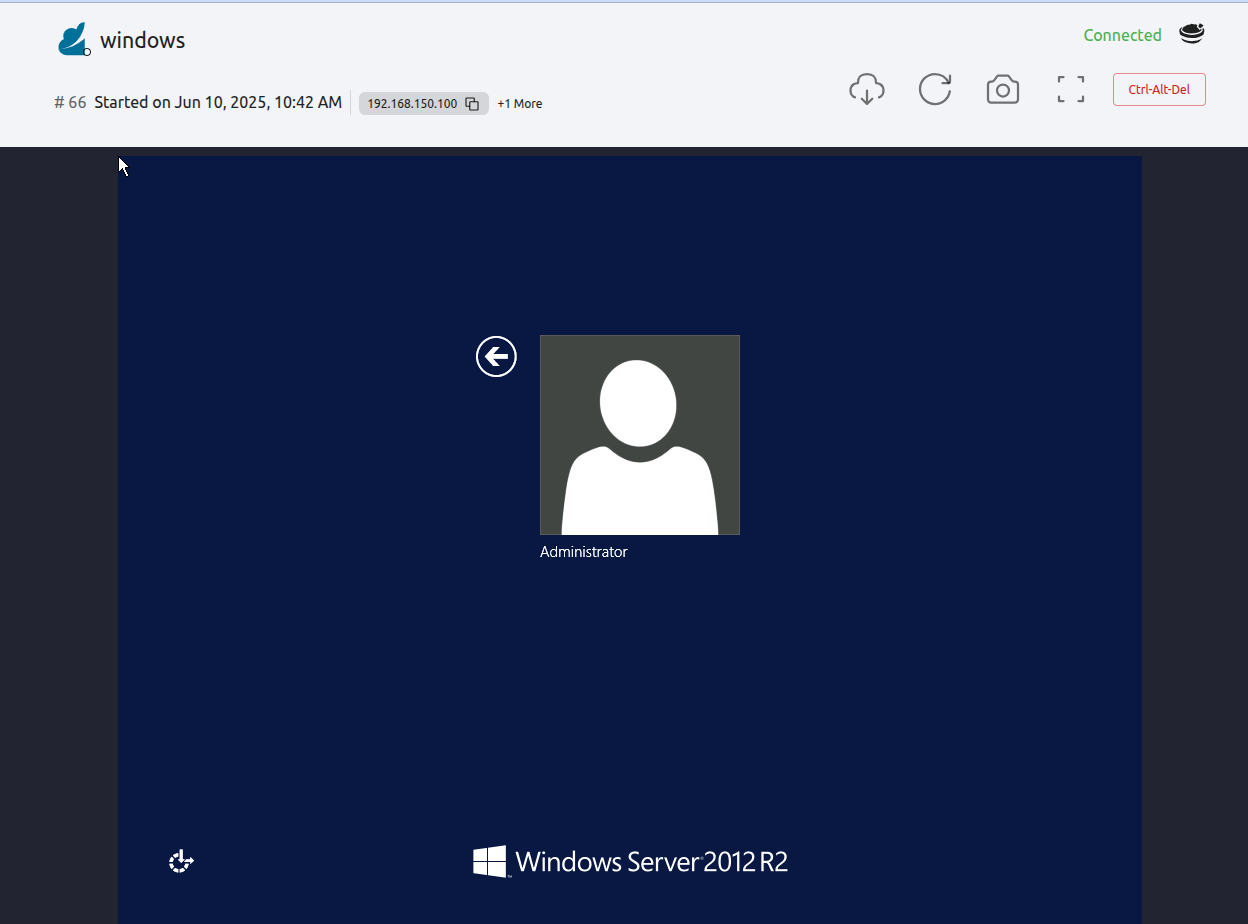
Task: Click the # 66 session number
Action: pos(69,102)
